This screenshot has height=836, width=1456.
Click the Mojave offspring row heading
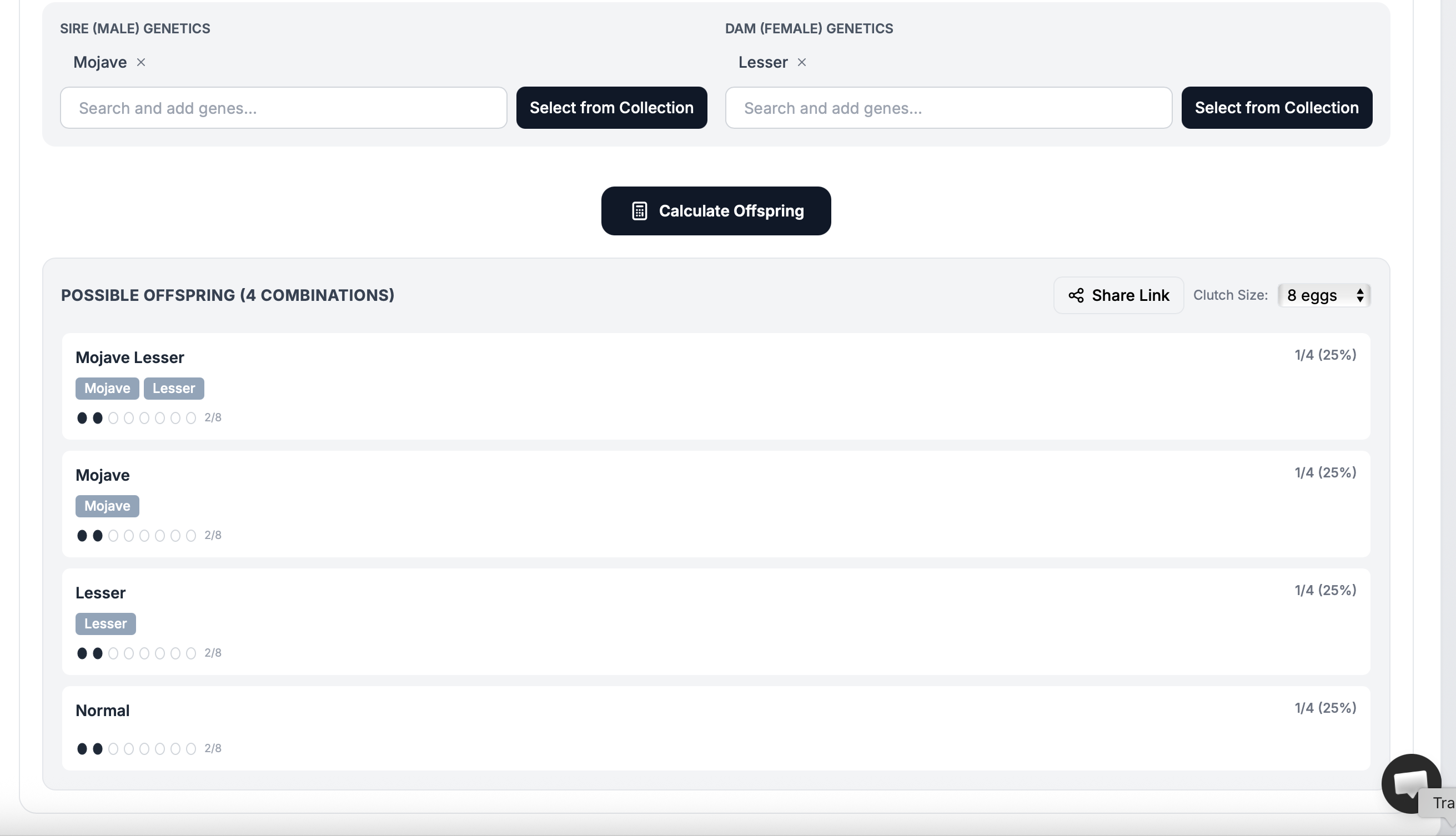click(x=102, y=475)
